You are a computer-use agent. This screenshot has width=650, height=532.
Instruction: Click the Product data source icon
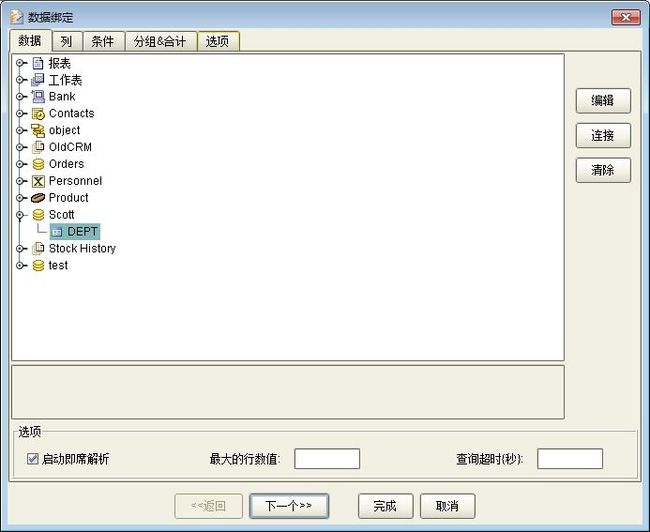coord(38,198)
